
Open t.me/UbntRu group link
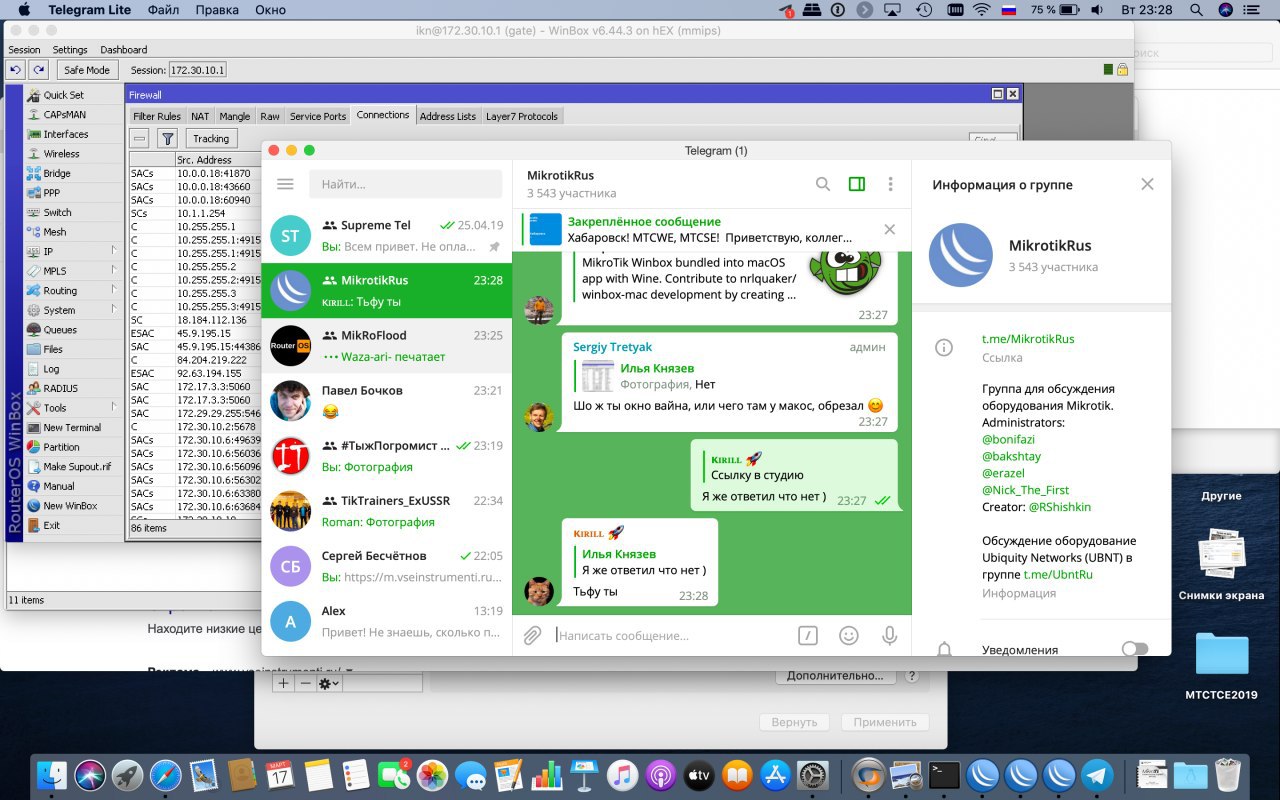click(1058, 575)
